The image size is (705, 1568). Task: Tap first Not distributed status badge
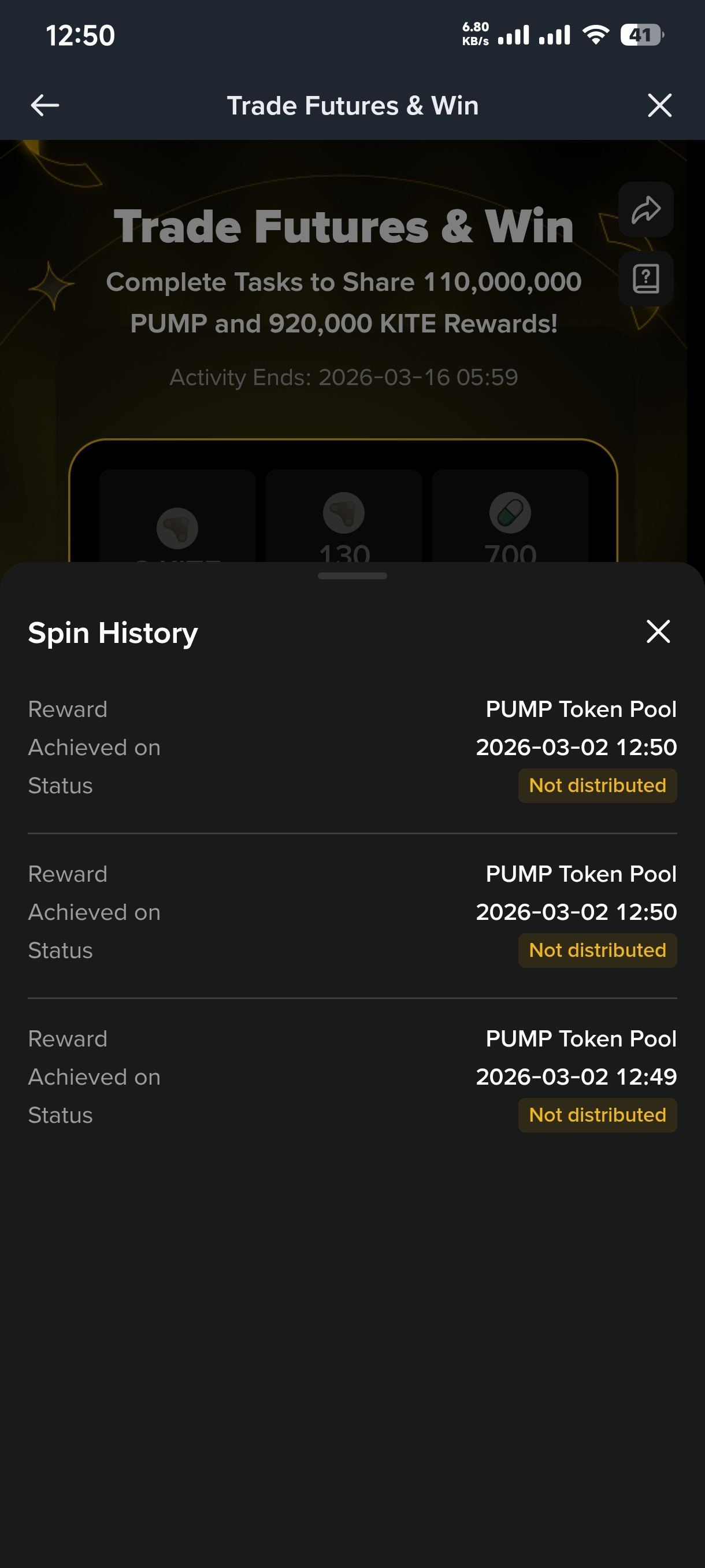click(598, 785)
